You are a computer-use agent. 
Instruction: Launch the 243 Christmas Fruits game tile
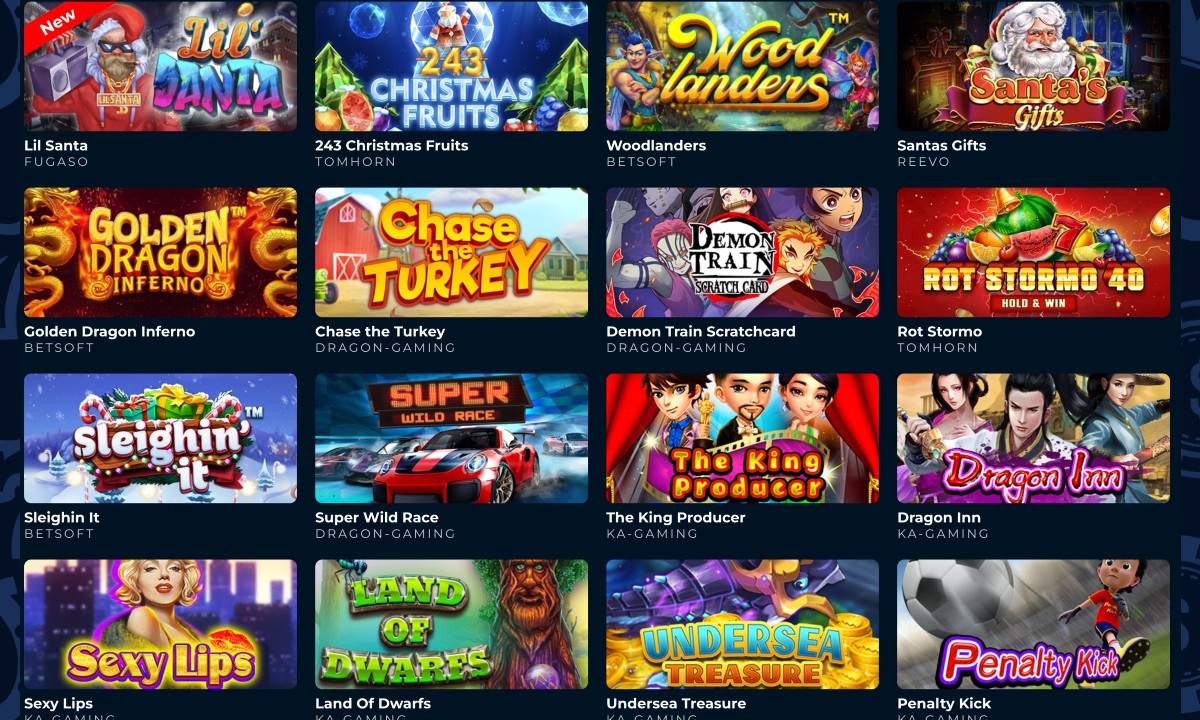[x=451, y=66]
